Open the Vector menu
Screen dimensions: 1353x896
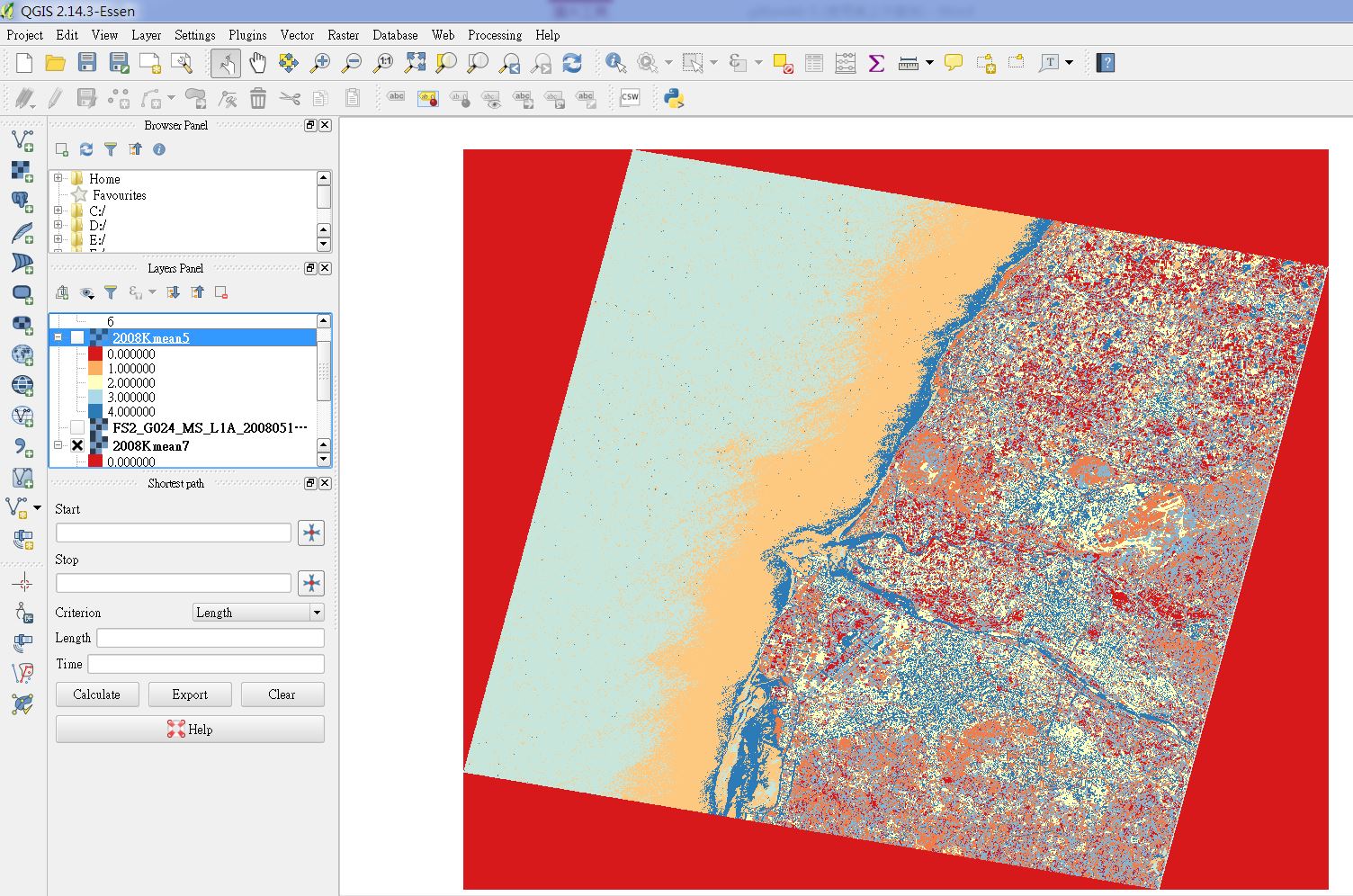point(297,35)
